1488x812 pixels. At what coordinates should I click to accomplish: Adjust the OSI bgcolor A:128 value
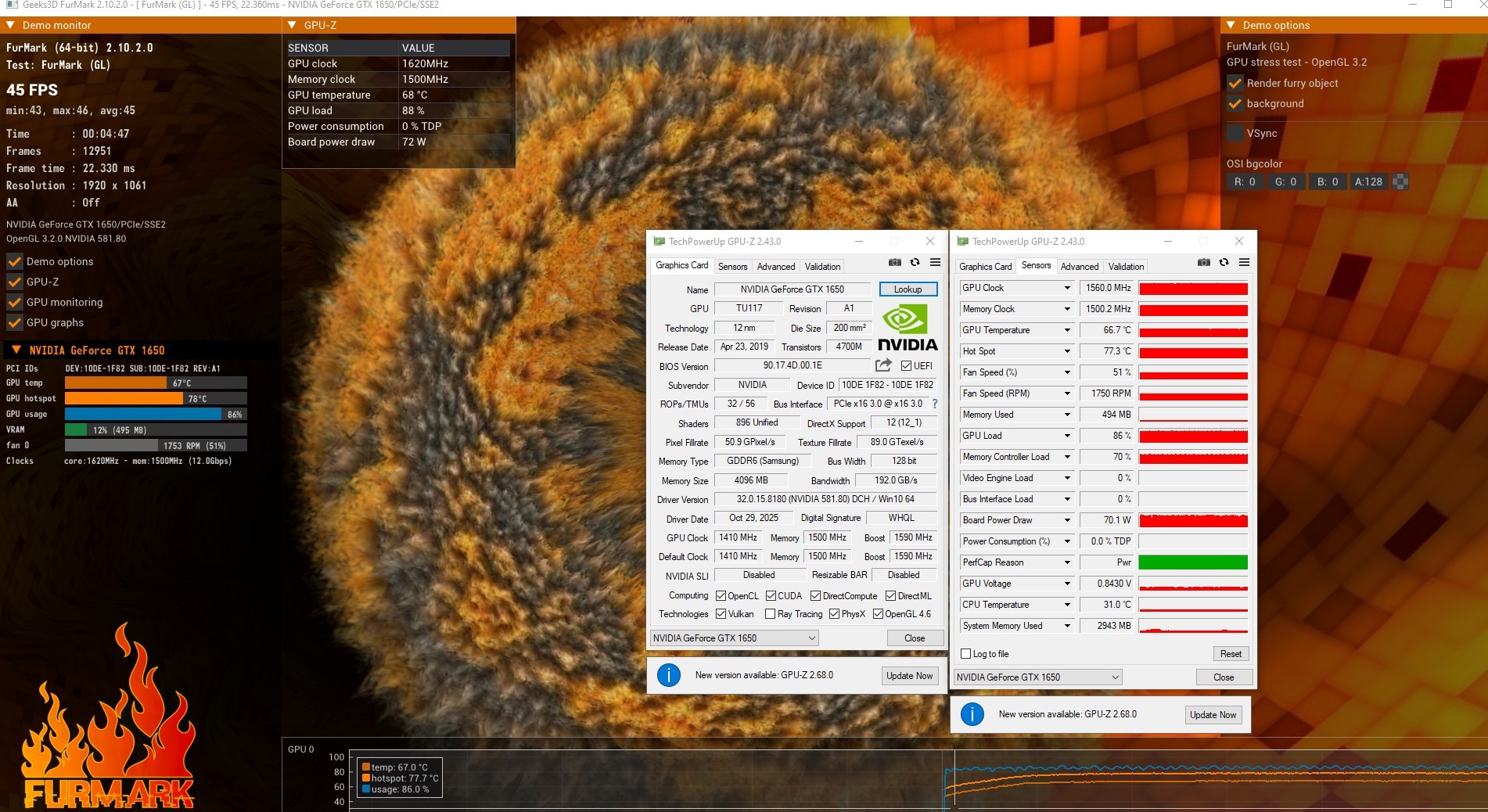pos(1368,181)
